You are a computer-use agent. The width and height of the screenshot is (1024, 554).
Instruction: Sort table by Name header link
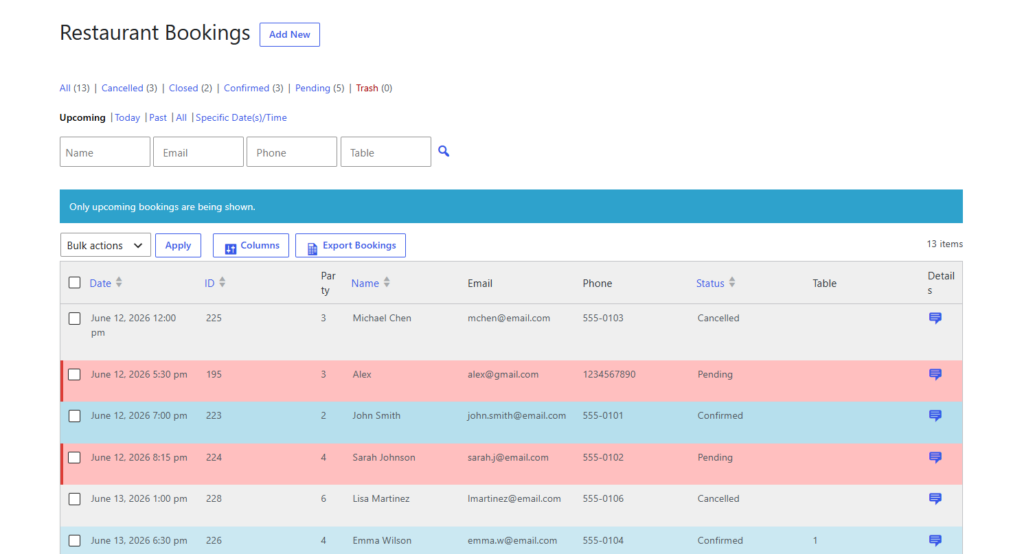tap(365, 283)
